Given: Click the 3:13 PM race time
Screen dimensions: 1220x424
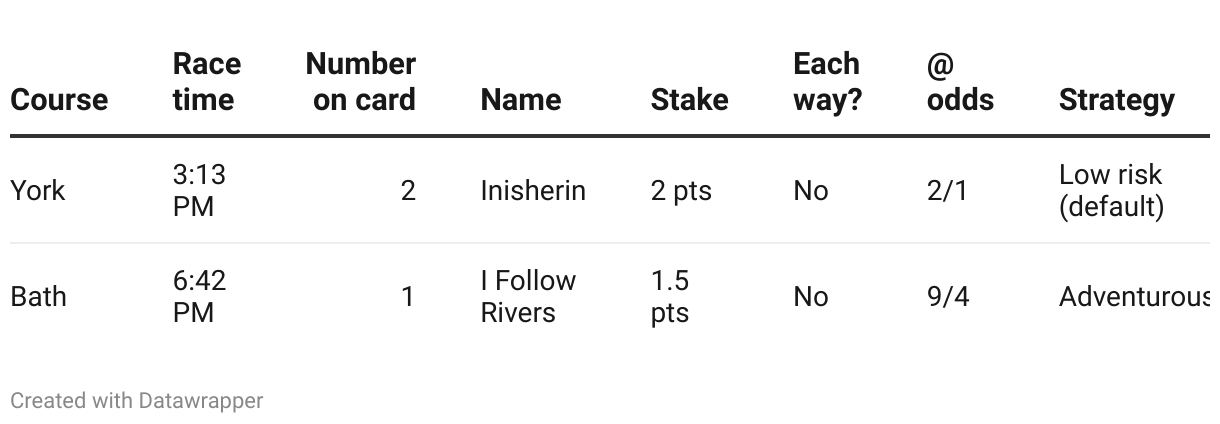Looking at the screenshot, I should [x=199, y=190].
